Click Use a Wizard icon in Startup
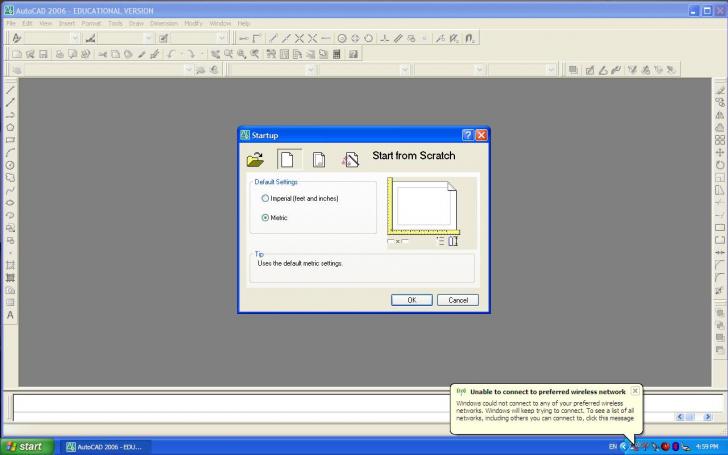 pos(351,159)
